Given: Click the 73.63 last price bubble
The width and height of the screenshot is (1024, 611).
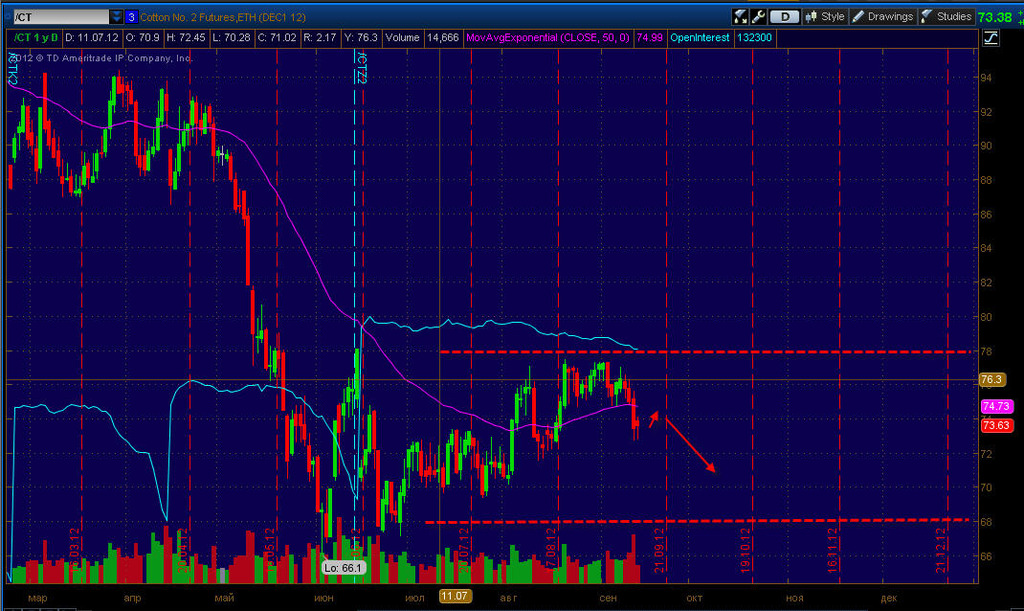Looking at the screenshot, I should 997,426.
